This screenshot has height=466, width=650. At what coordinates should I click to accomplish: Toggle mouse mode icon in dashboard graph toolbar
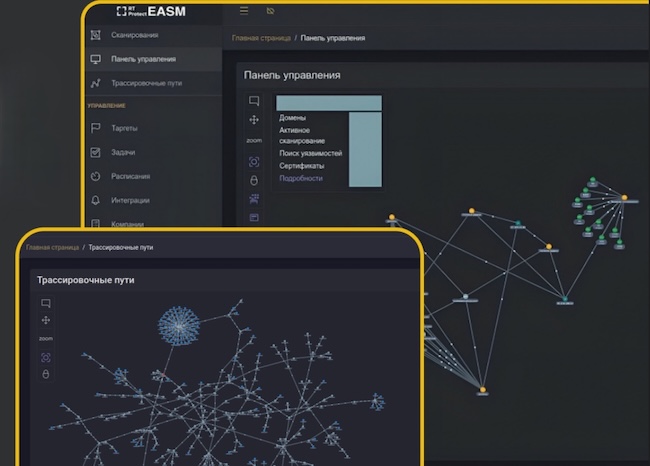pyautogui.click(x=254, y=180)
